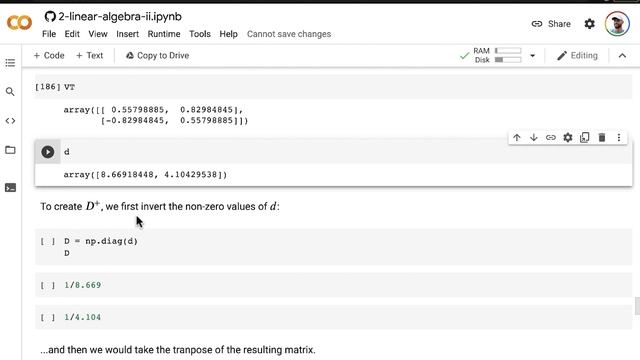Click the run bracket for 1/8.669 cell
Screen dimensions: 640x360
[x=48, y=285]
